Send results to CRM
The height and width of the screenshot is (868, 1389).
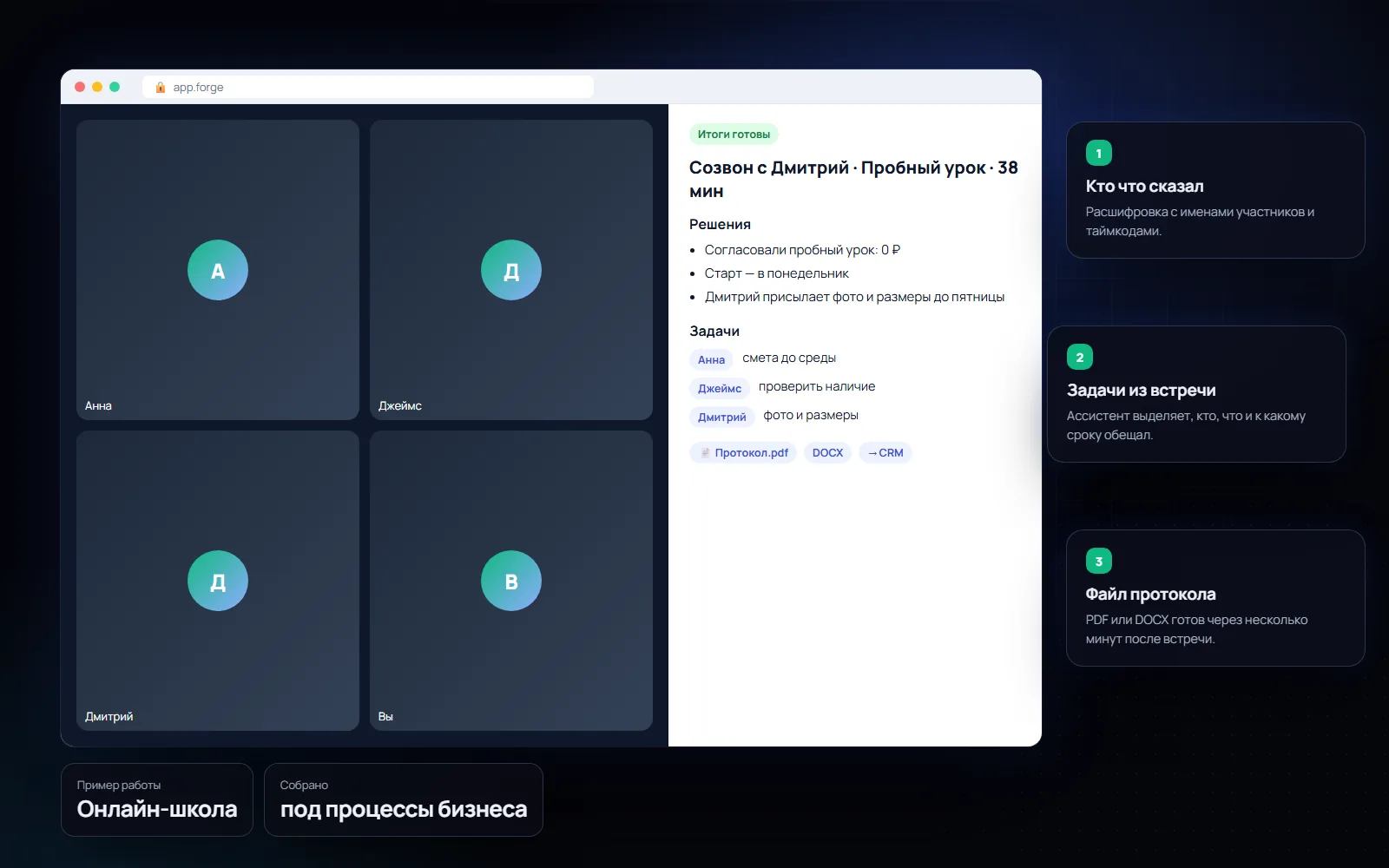coord(885,452)
